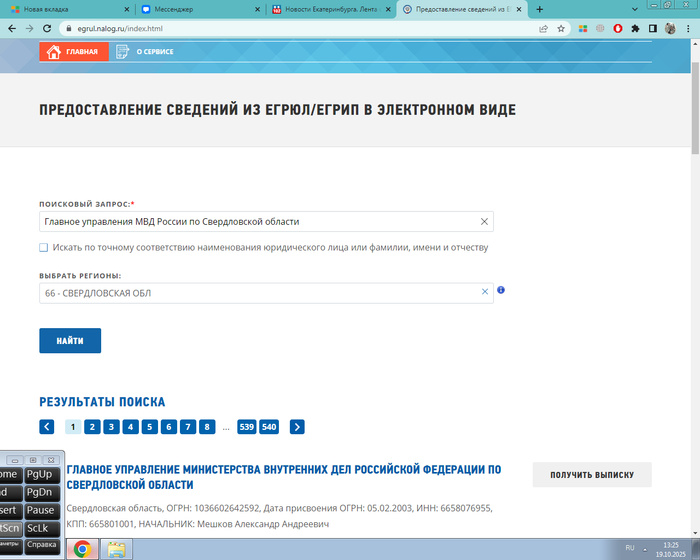Open File Explorer from the taskbar
This screenshot has height=560, width=700.
(117, 549)
